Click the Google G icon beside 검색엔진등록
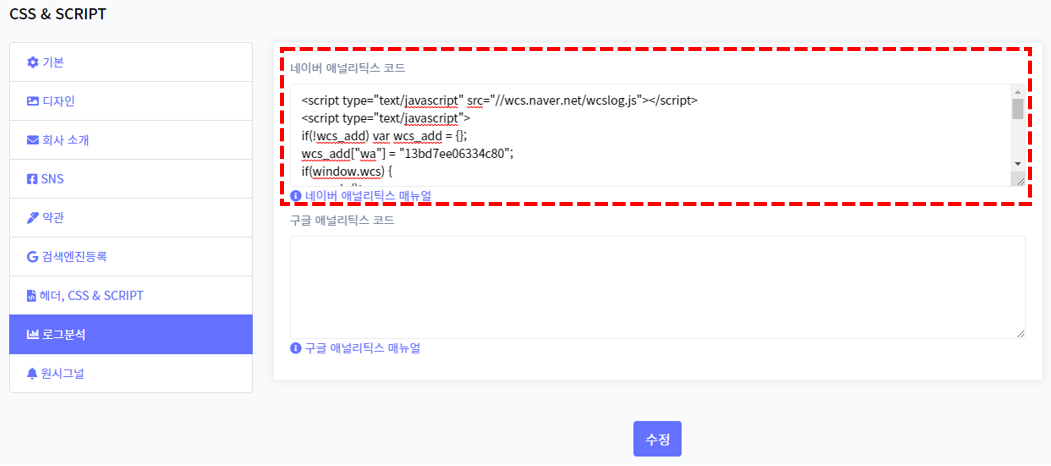This screenshot has height=466, width=1051. coord(32,257)
